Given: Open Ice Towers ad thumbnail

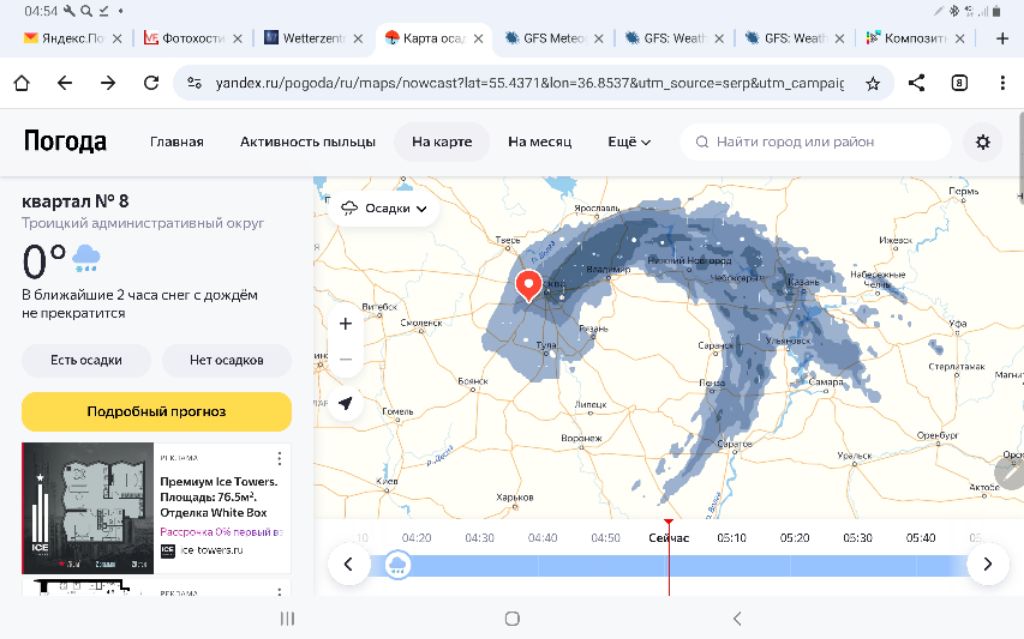Looking at the screenshot, I should 88,508.
